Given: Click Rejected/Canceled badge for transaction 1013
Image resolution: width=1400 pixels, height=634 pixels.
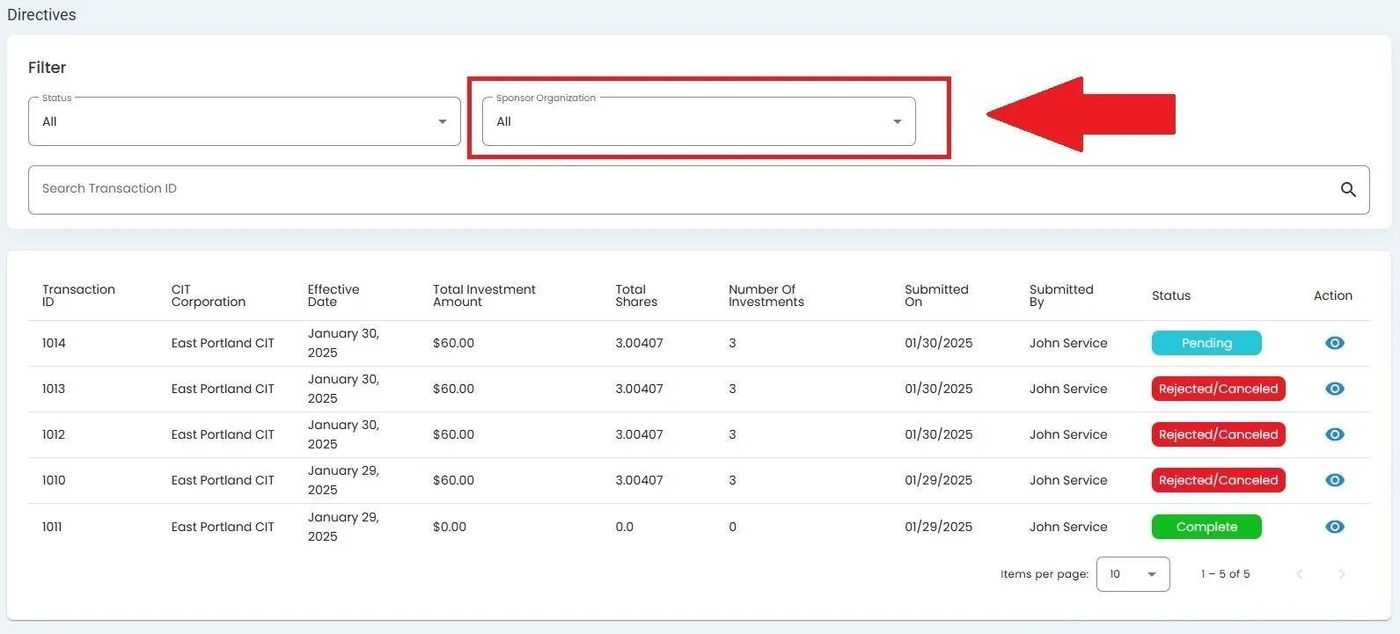Looking at the screenshot, I should [x=1218, y=389].
